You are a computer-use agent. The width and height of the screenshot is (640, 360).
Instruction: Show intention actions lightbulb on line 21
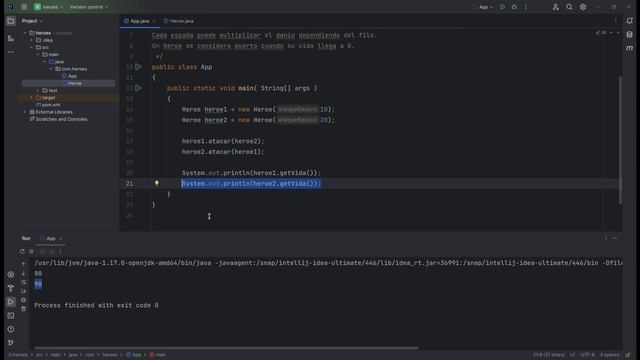[156, 183]
